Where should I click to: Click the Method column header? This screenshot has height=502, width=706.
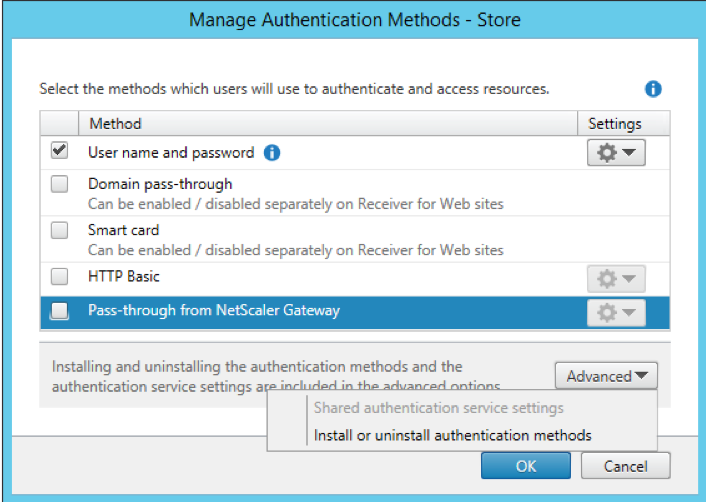tap(115, 124)
